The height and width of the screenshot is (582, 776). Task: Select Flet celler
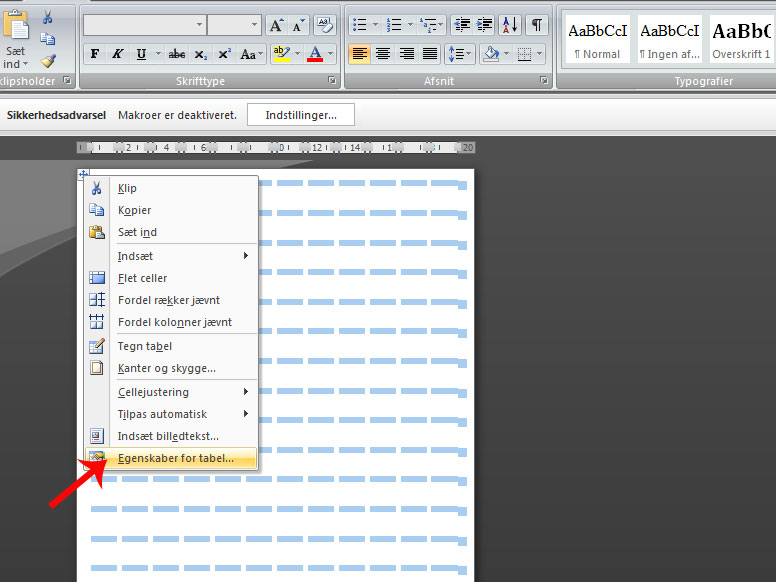tap(171, 278)
